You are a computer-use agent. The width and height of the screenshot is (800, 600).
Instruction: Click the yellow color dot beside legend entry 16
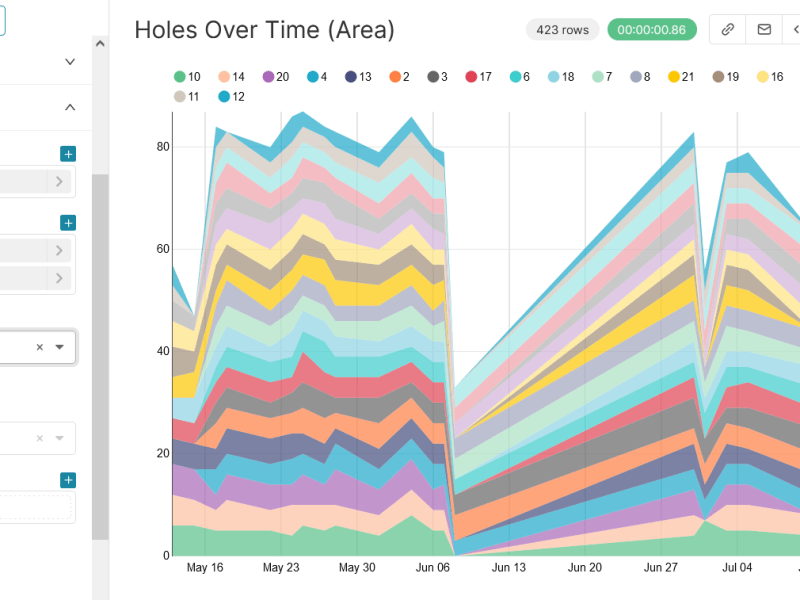(762, 76)
